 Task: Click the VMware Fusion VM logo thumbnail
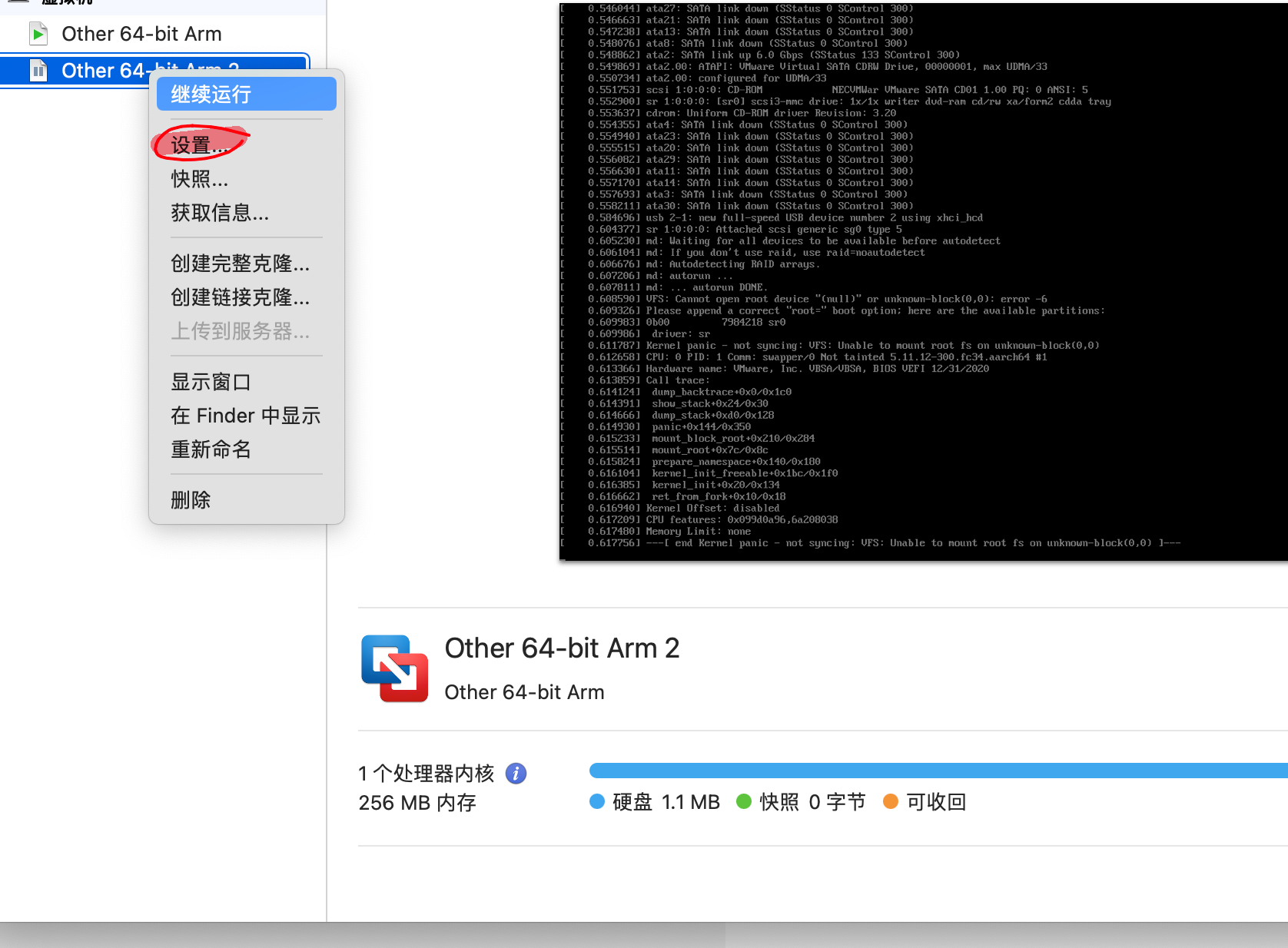[x=394, y=668]
